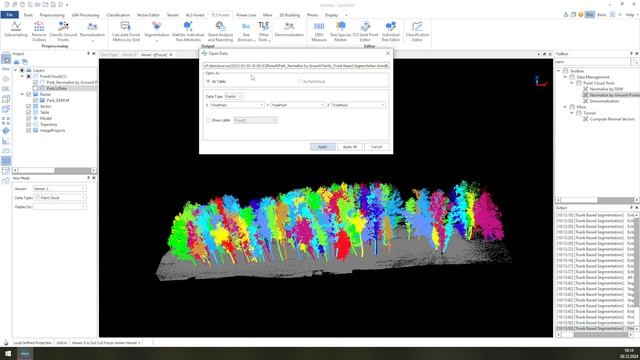Open the Data Type Point Cloud dropdown
Viewport: 640px width, 360px height.
coord(60,198)
